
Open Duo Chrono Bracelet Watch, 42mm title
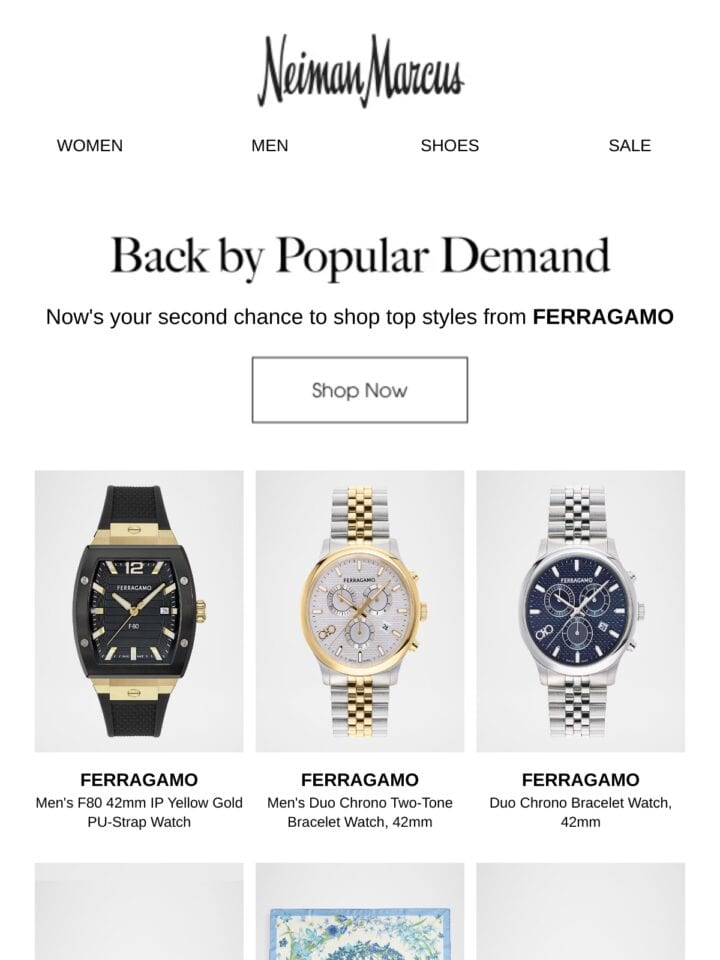(580, 812)
